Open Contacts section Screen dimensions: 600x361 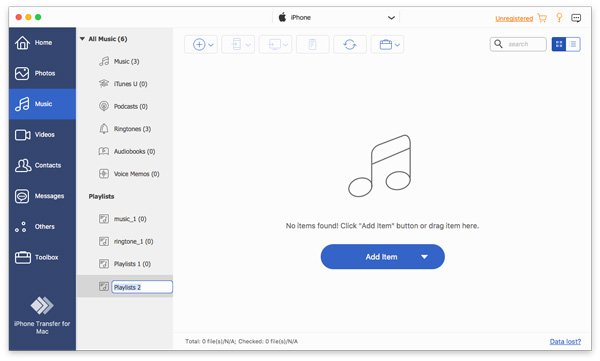click(42, 165)
